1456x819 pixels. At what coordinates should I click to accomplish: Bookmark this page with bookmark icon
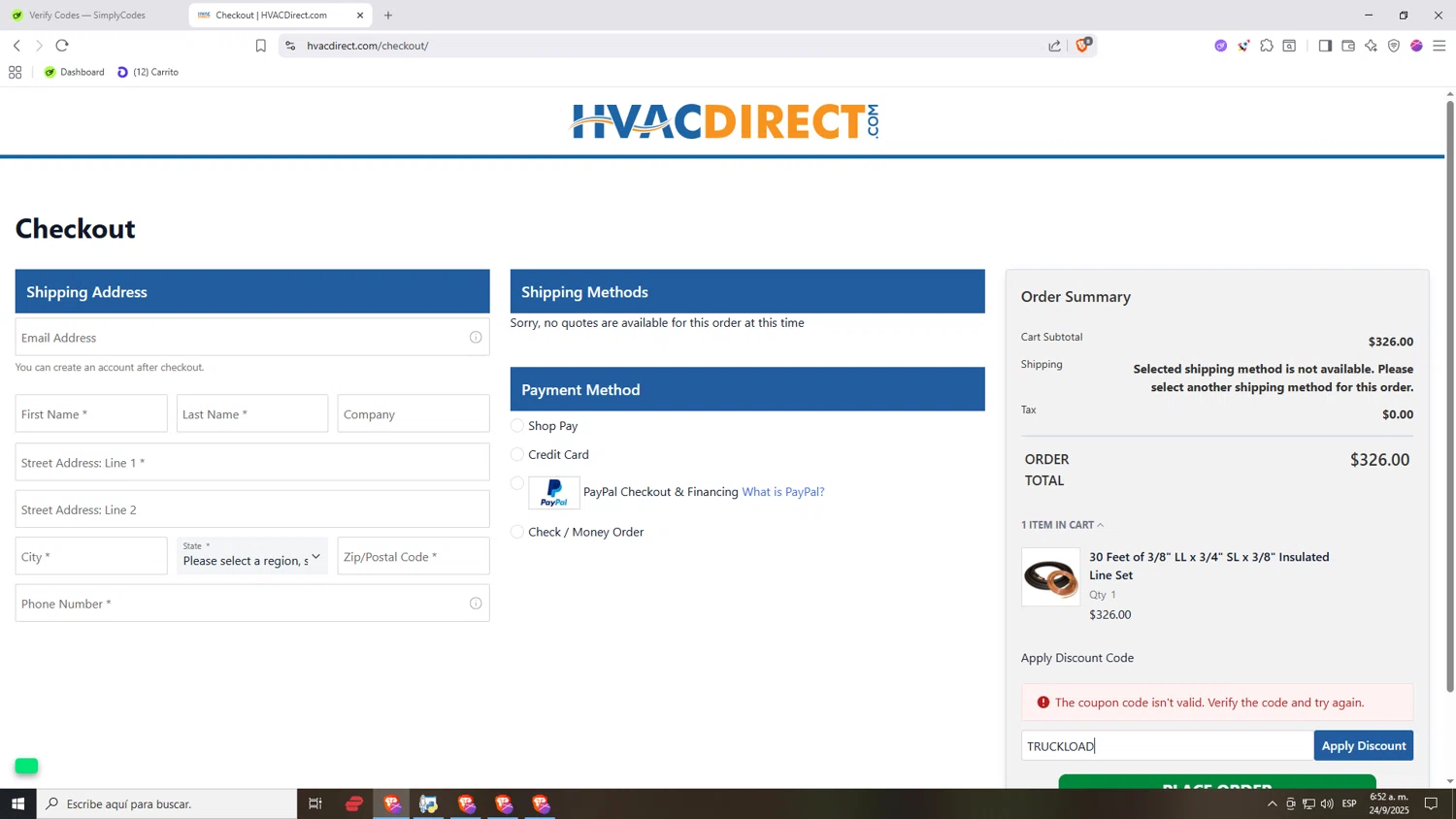click(x=260, y=46)
